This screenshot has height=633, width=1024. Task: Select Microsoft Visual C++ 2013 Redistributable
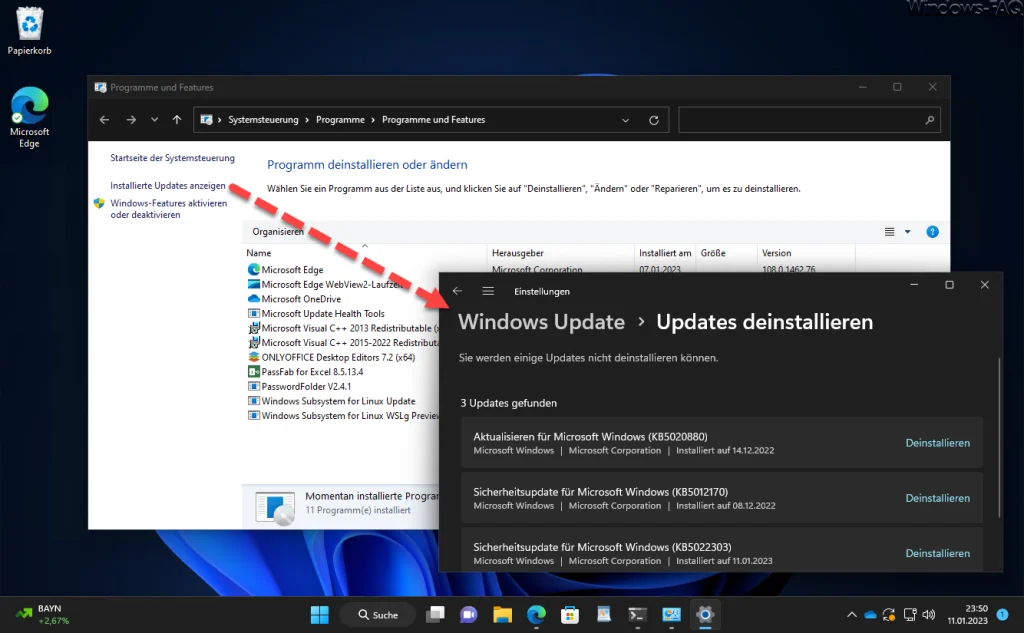pos(344,328)
